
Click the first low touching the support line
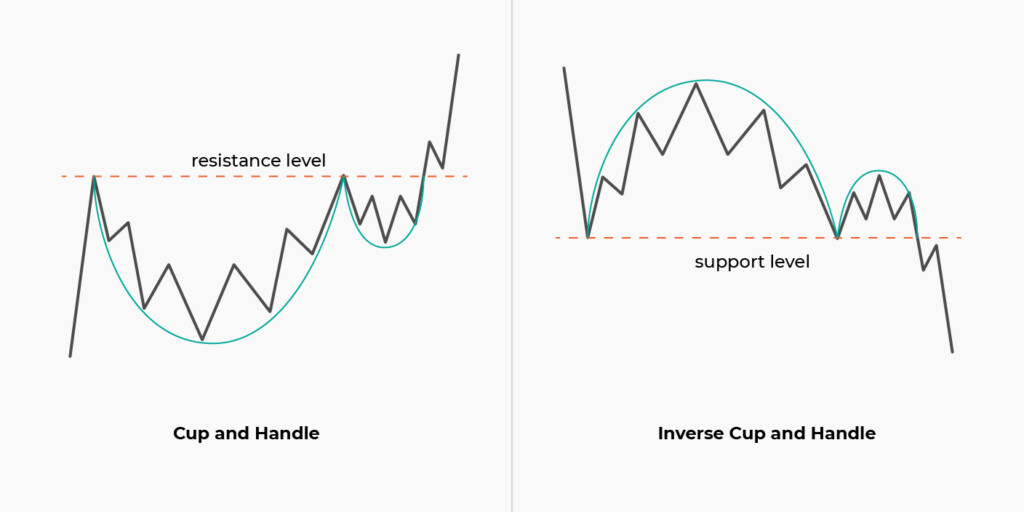(588, 237)
